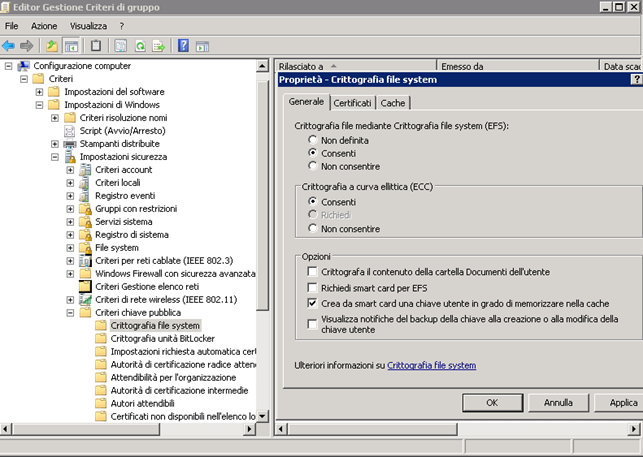
Task: Open the File menu
Action: [x=11, y=26]
